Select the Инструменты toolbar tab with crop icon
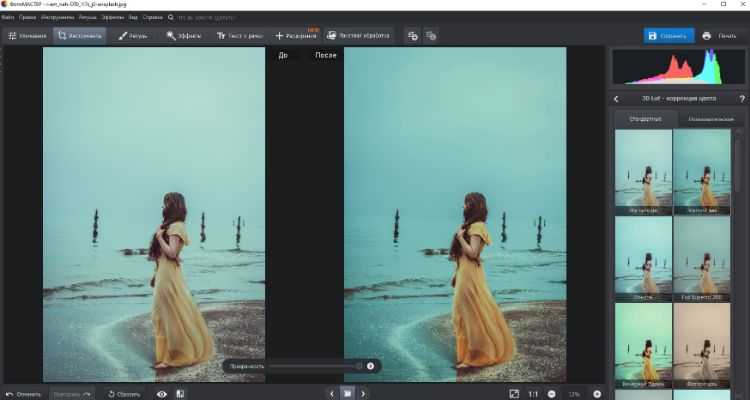 click(x=79, y=36)
